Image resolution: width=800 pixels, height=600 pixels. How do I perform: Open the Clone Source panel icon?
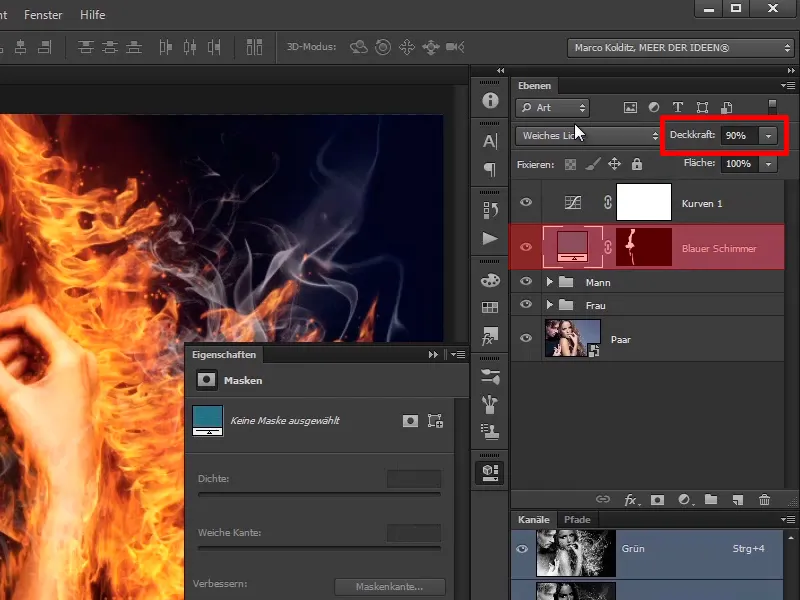click(x=490, y=432)
